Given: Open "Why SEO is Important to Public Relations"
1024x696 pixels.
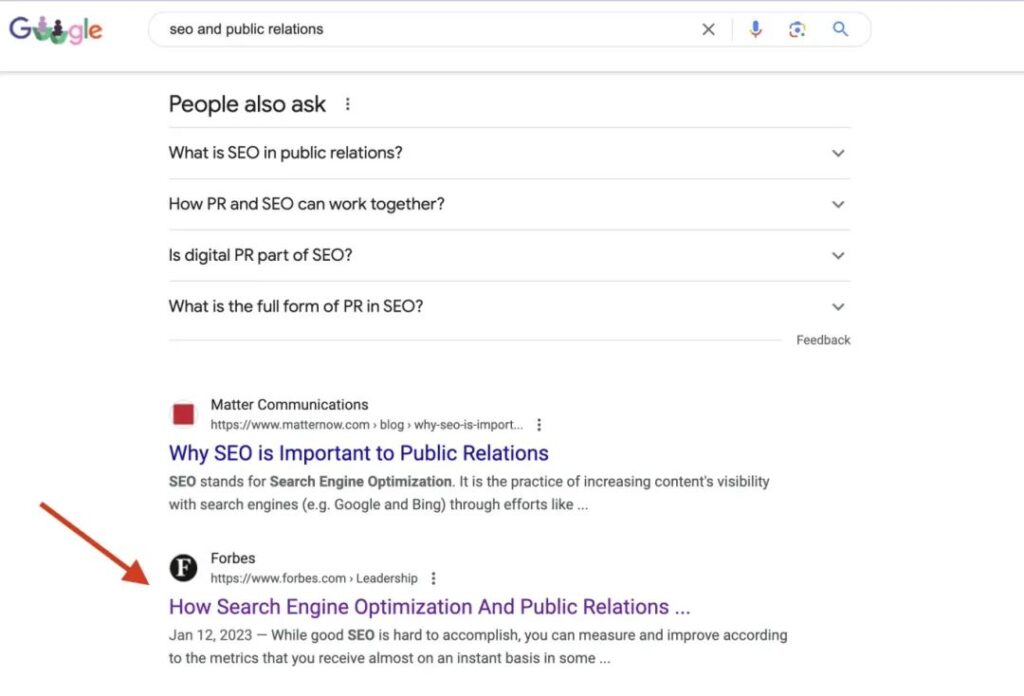Looking at the screenshot, I should (x=358, y=453).
